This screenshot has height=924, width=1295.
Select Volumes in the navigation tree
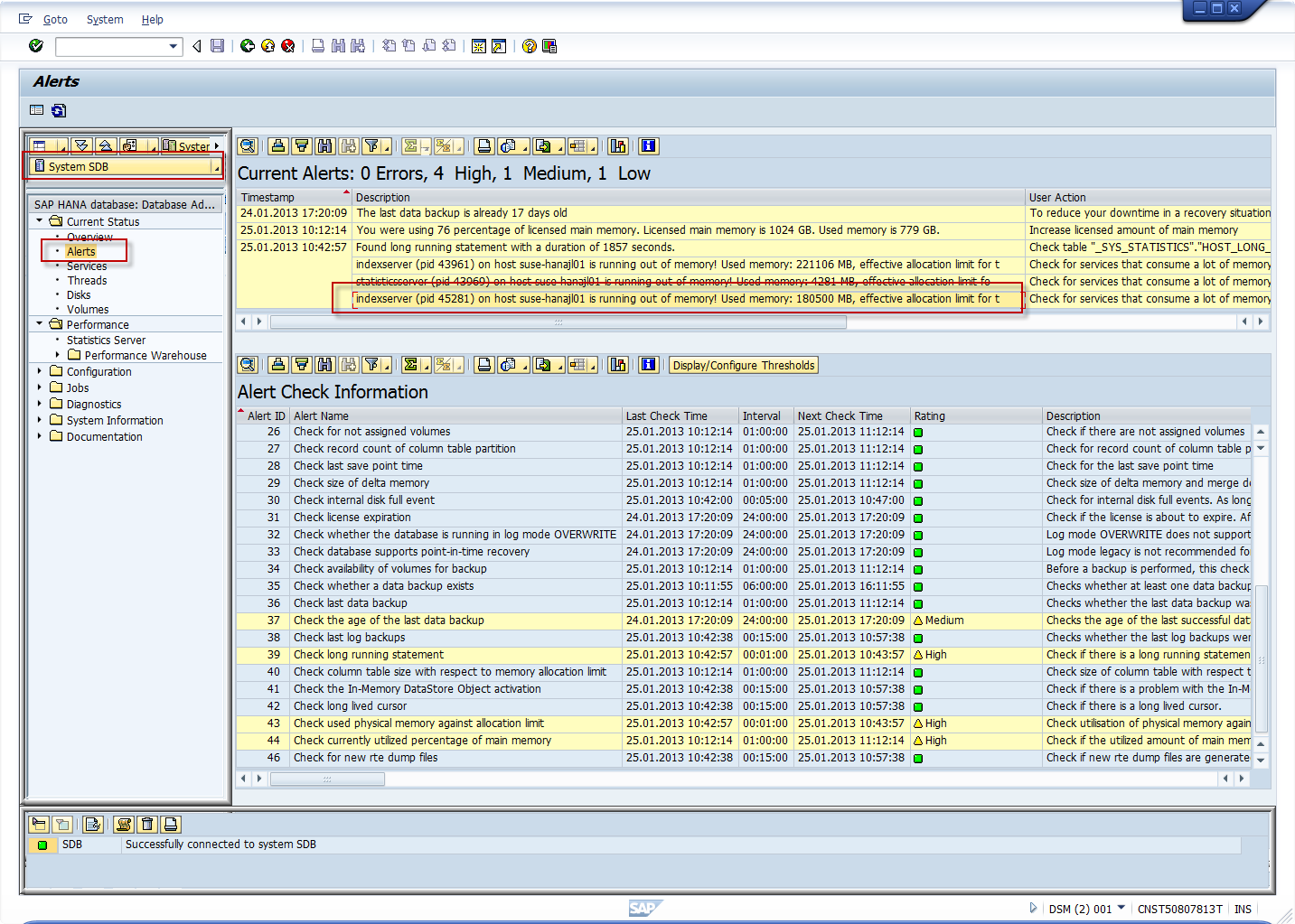coord(88,309)
